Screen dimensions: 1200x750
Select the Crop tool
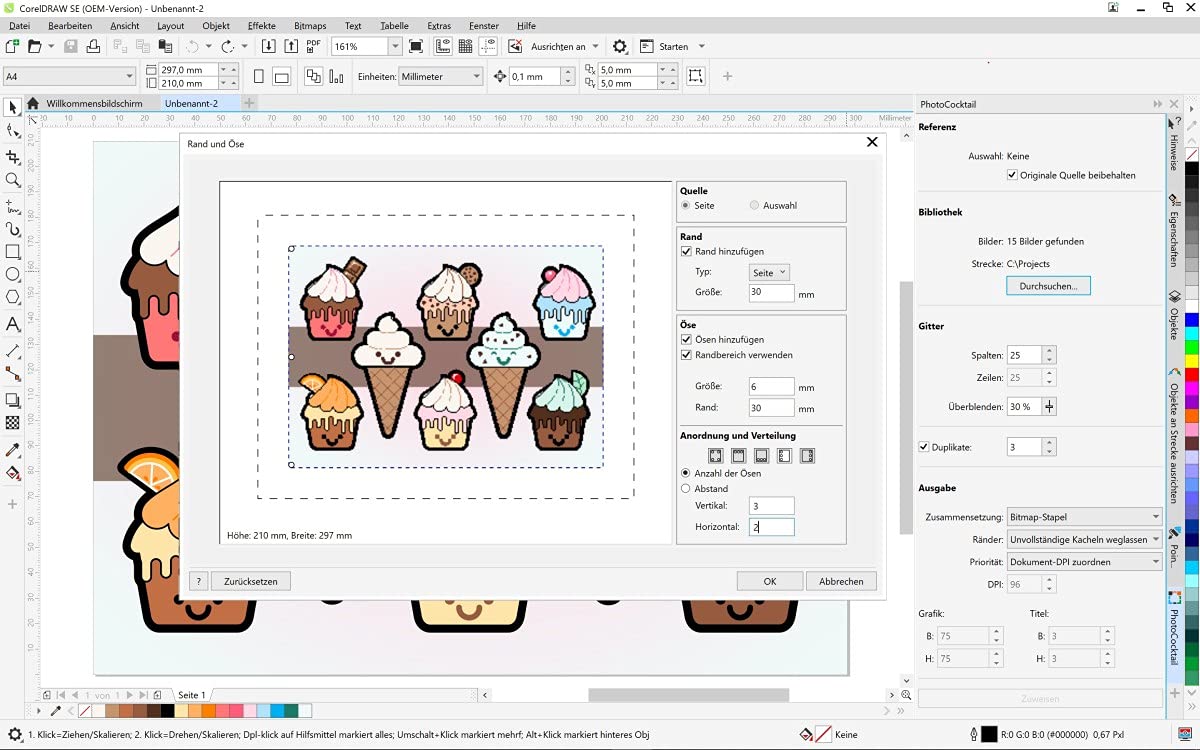click(13, 157)
